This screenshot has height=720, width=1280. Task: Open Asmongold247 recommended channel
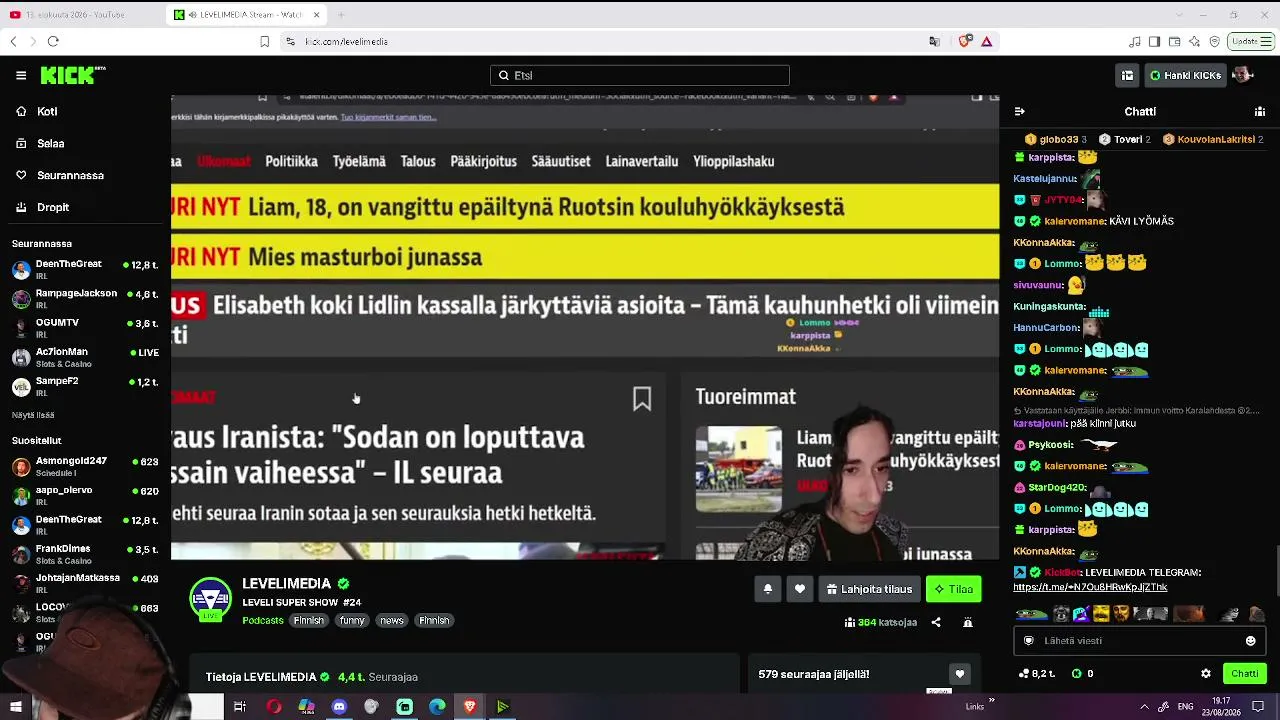(x=85, y=466)
